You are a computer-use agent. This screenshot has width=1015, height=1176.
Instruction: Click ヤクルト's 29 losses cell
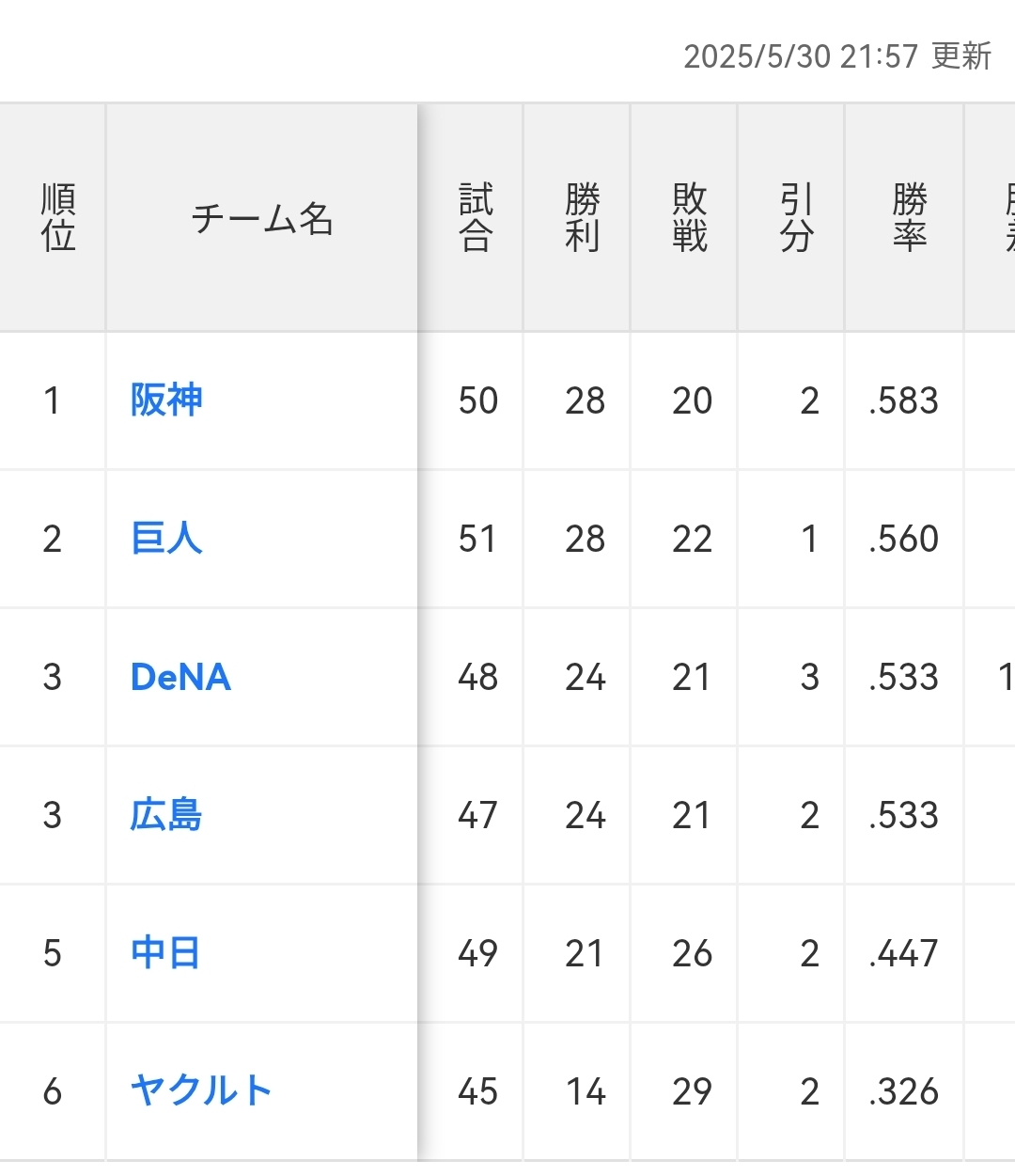tap(692, 1092)
